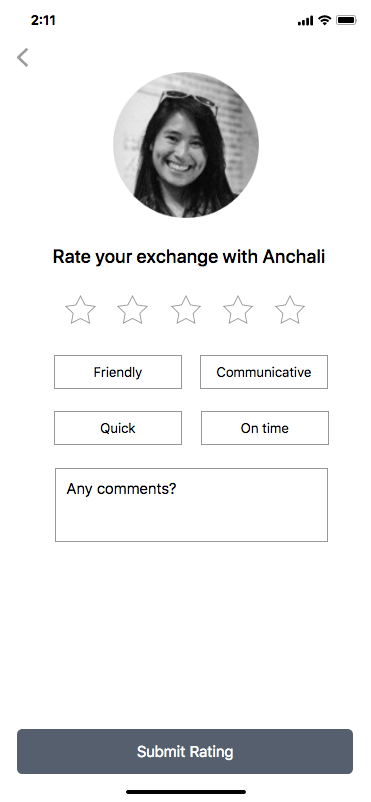Tap the Wi-Fi status icon
Screen dimensions: 371x802
324,20
